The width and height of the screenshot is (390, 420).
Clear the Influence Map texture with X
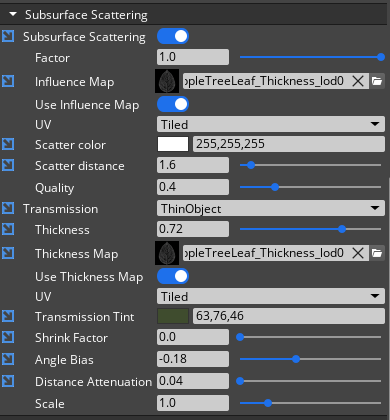tap(358, 81)
